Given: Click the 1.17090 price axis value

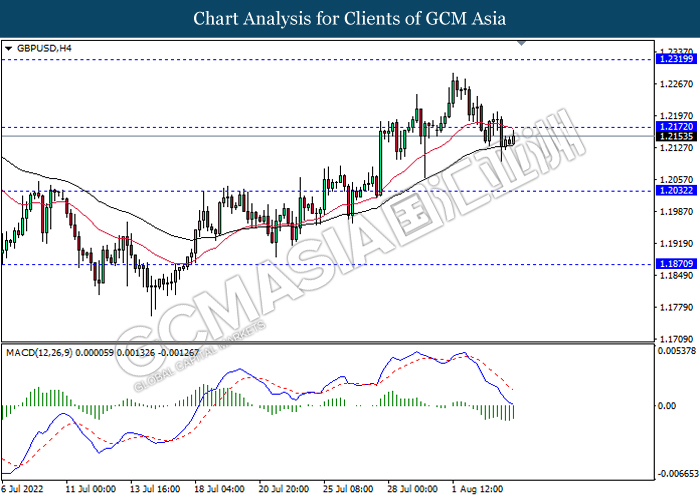Looking at the screenshot, I should pos(677,339).
